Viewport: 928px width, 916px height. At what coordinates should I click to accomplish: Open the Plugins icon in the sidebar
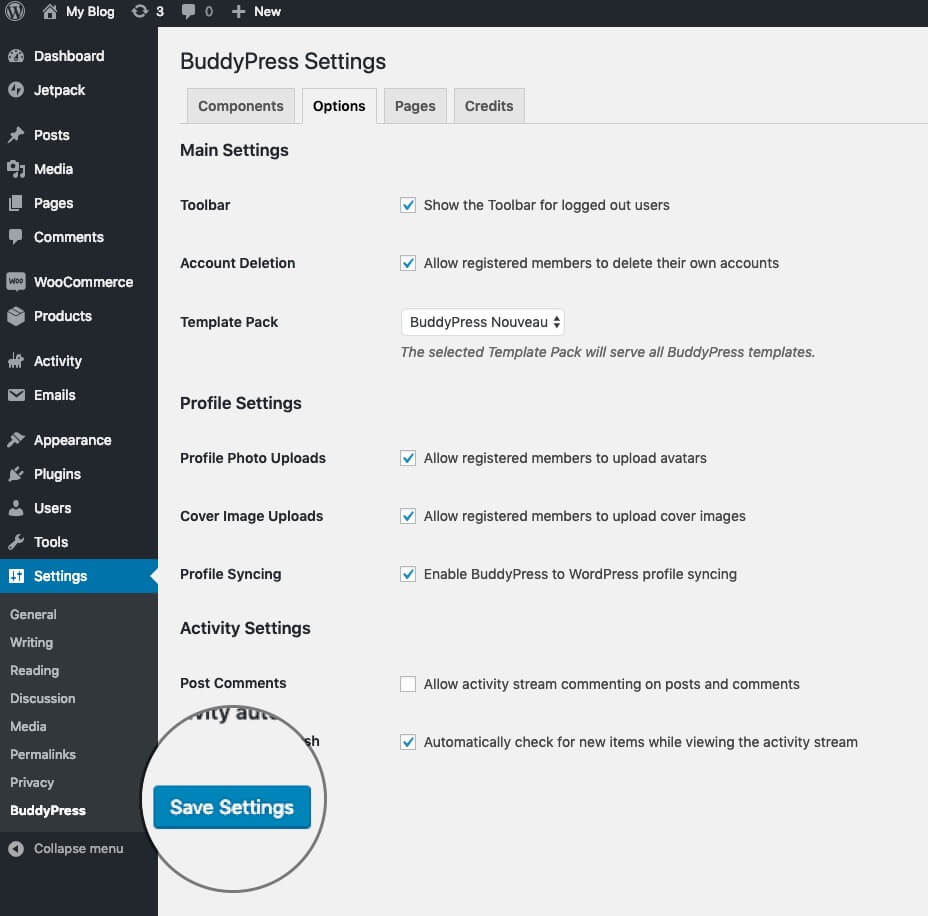click(16, 474)
